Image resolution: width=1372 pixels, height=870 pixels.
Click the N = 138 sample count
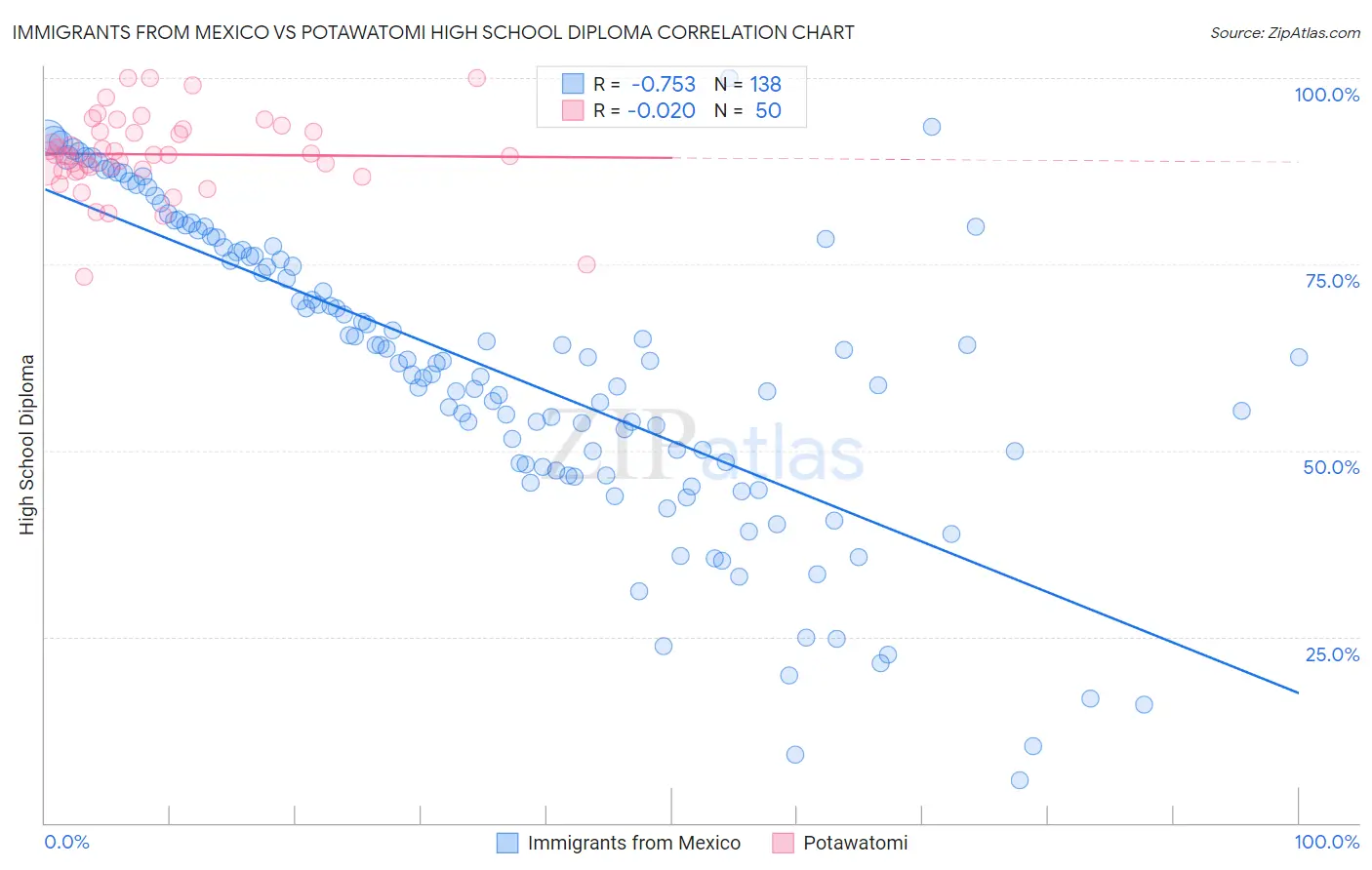click(747, 84)
